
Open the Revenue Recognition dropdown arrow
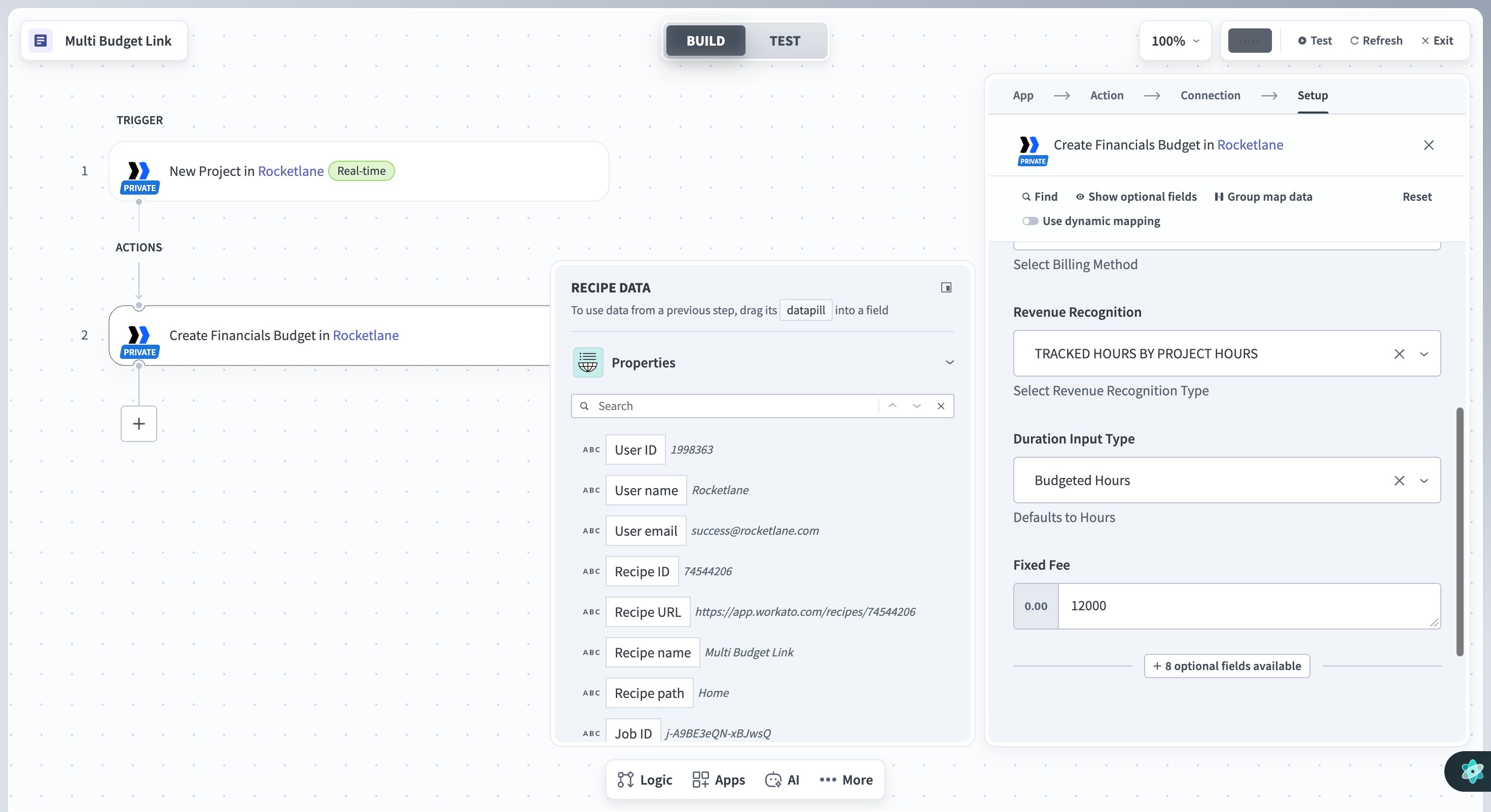(x=1424, y=354)
